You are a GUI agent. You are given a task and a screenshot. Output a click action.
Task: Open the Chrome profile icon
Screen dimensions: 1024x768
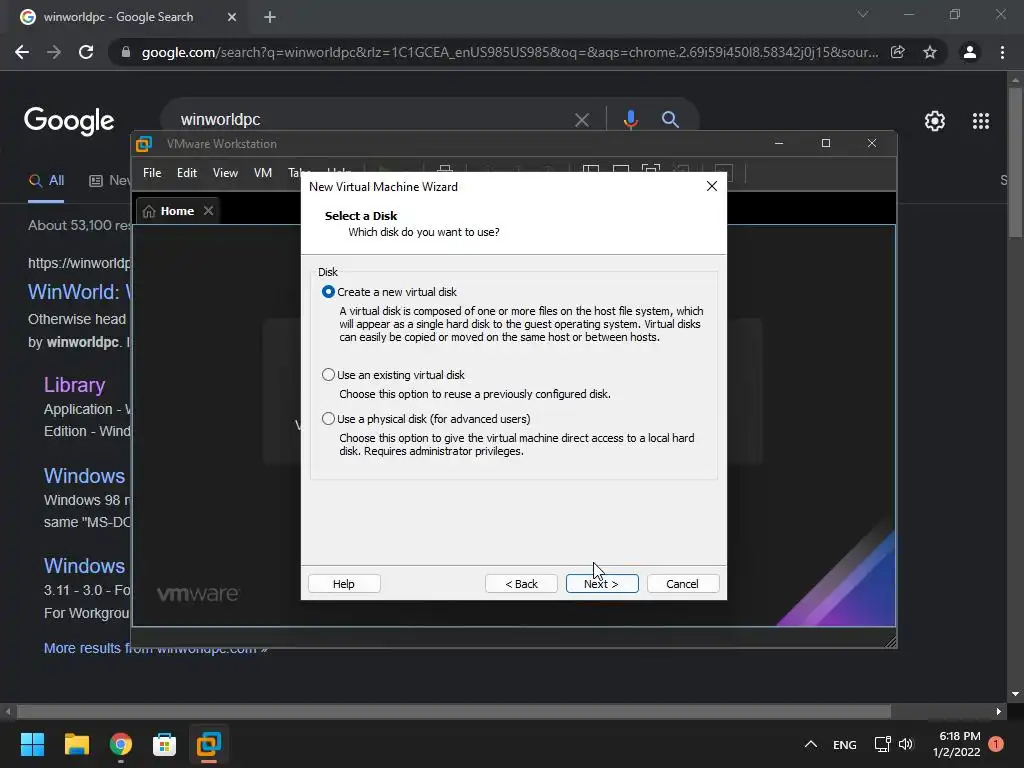(970, 52)
